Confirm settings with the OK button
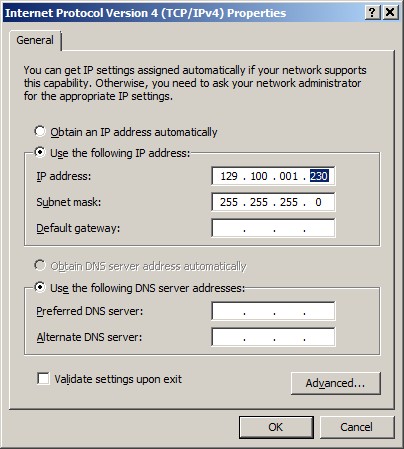Image resolution: width=404 pixels, height=449 pixels. (276, 427)
